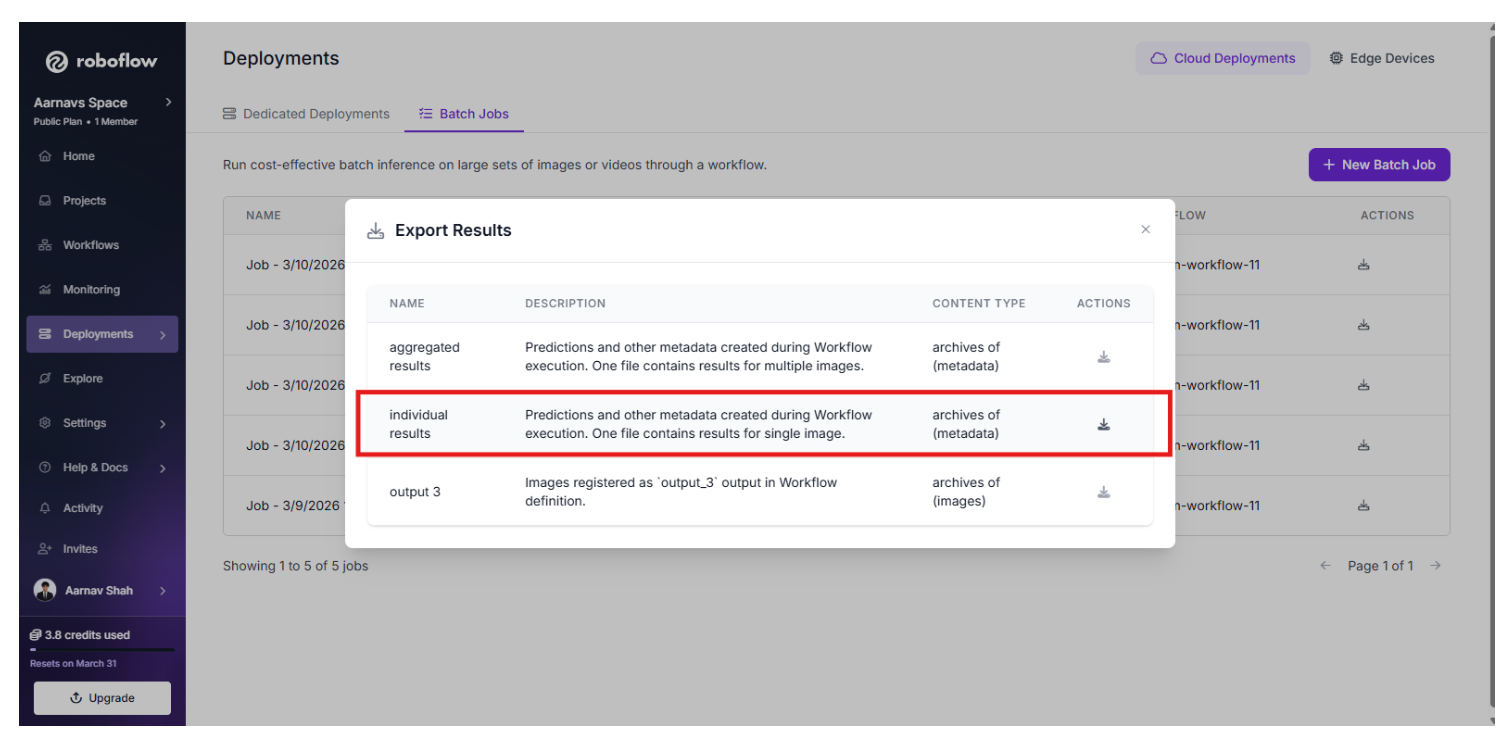Open the Home page from sidebar
Screen dimensions: 1508x746
click(x=78, y=156)
